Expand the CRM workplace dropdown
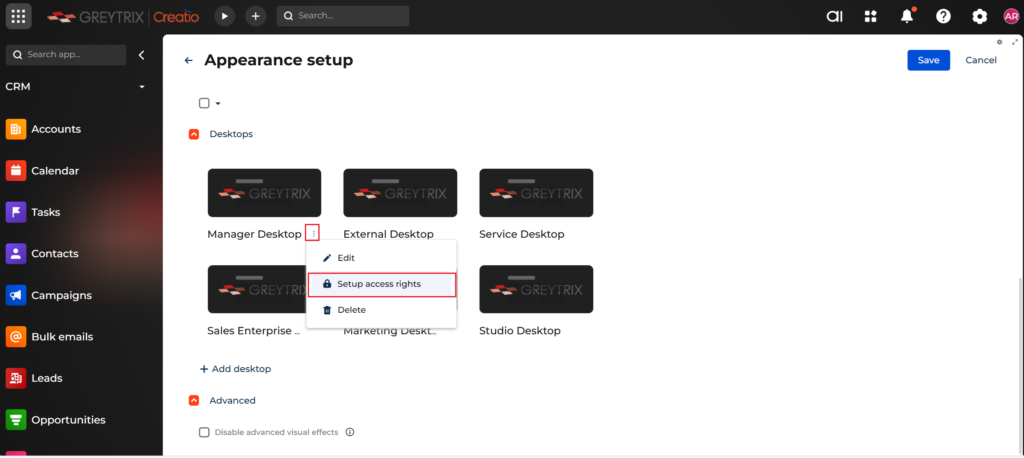1024x458 pixels. (x=142, y=87)
